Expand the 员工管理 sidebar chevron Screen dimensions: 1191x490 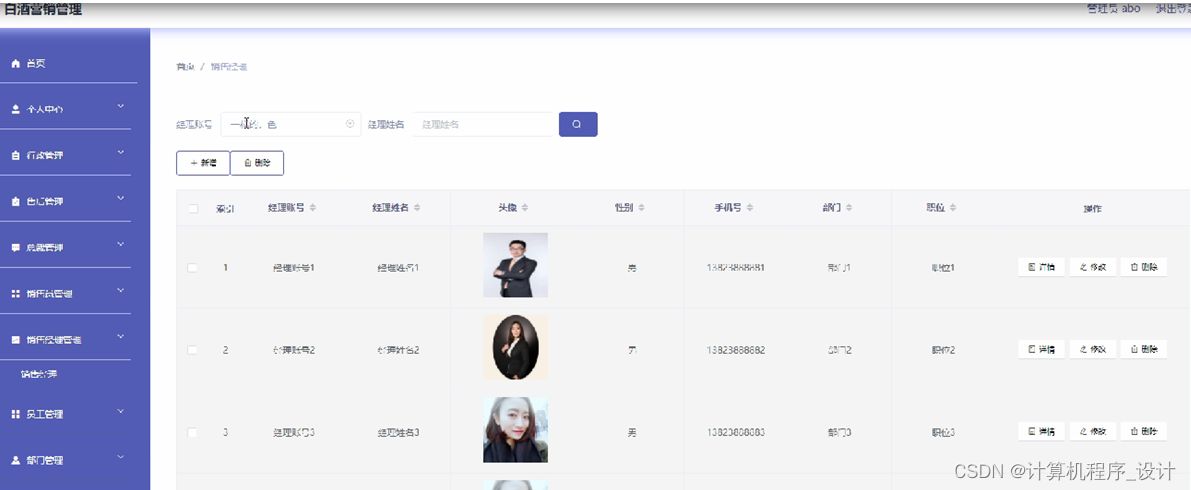coord(120,412)
